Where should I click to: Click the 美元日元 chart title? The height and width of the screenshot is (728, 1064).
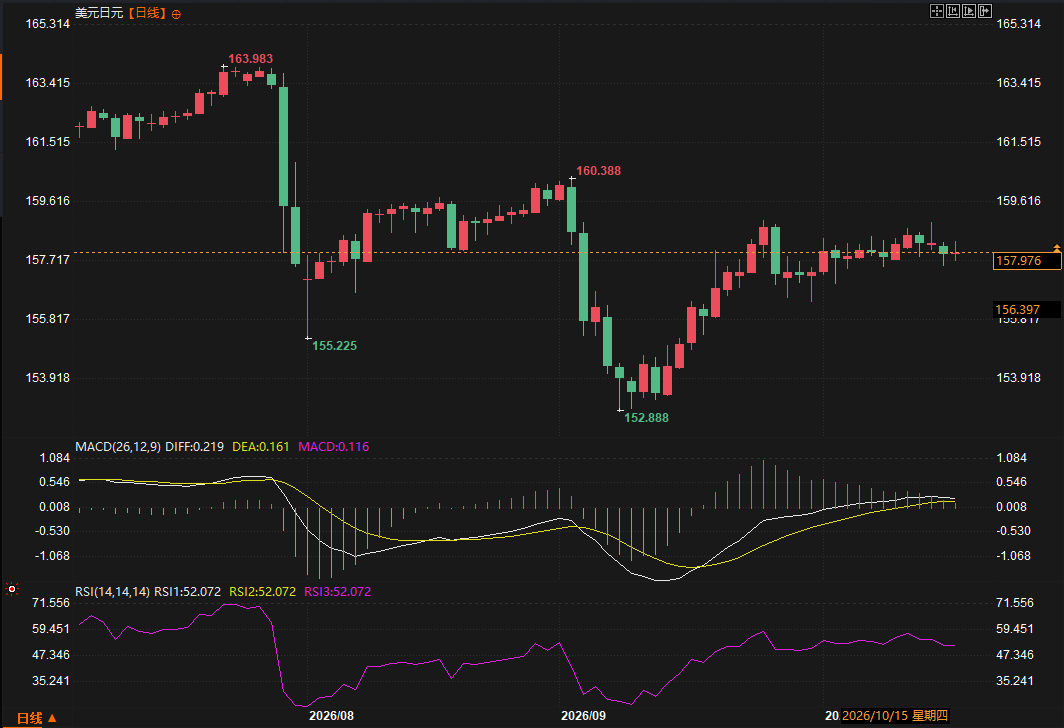tap(99, 13)
